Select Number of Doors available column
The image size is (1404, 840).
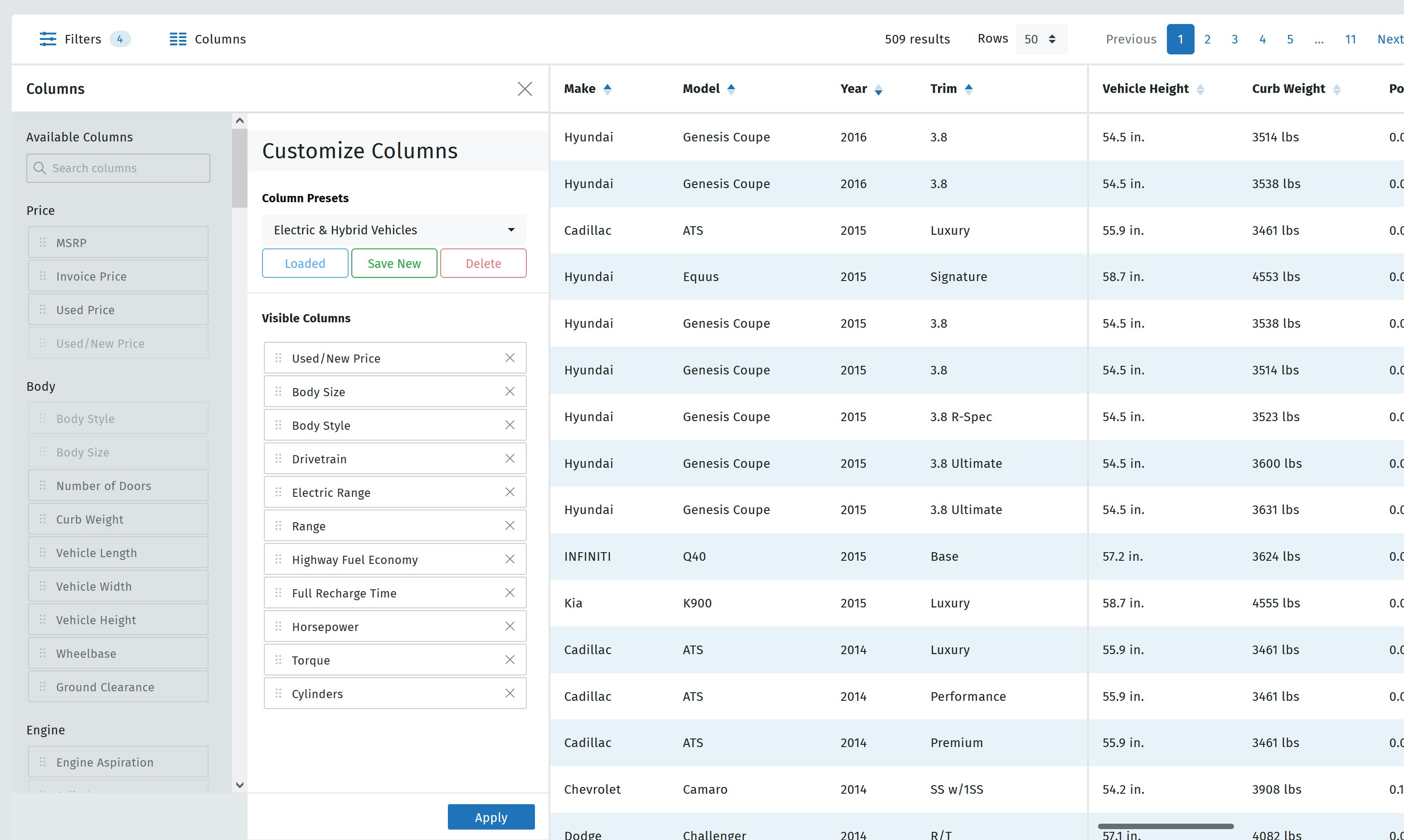[x=118, y=486]
